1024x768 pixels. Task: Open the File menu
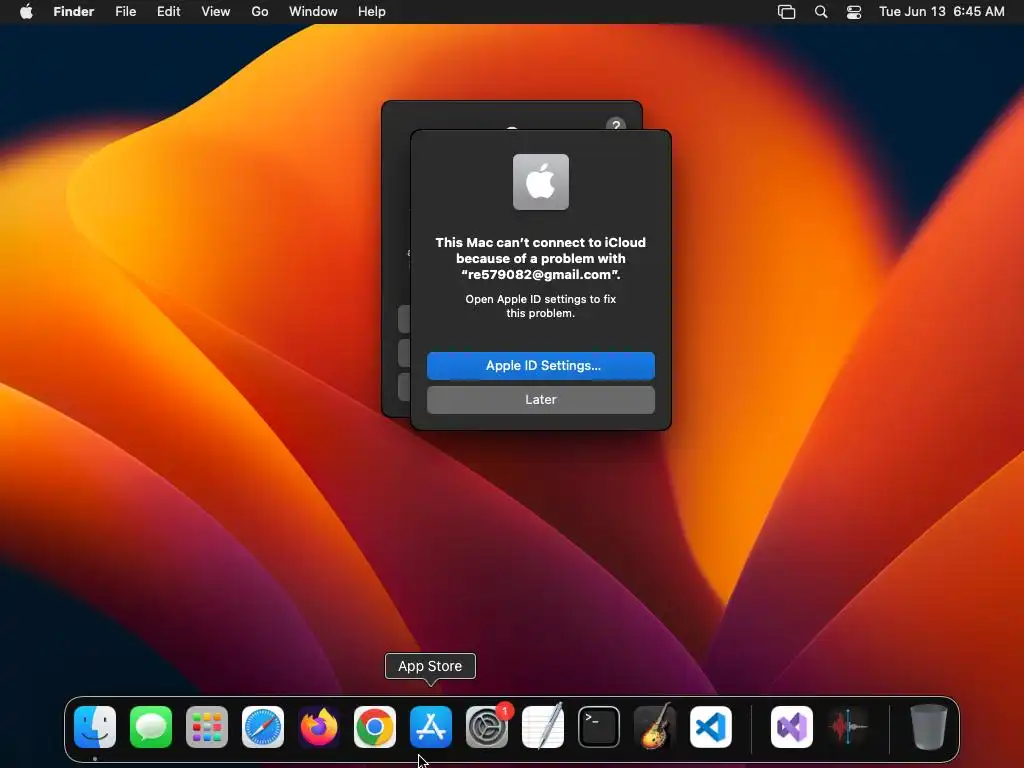pos(125,12)
